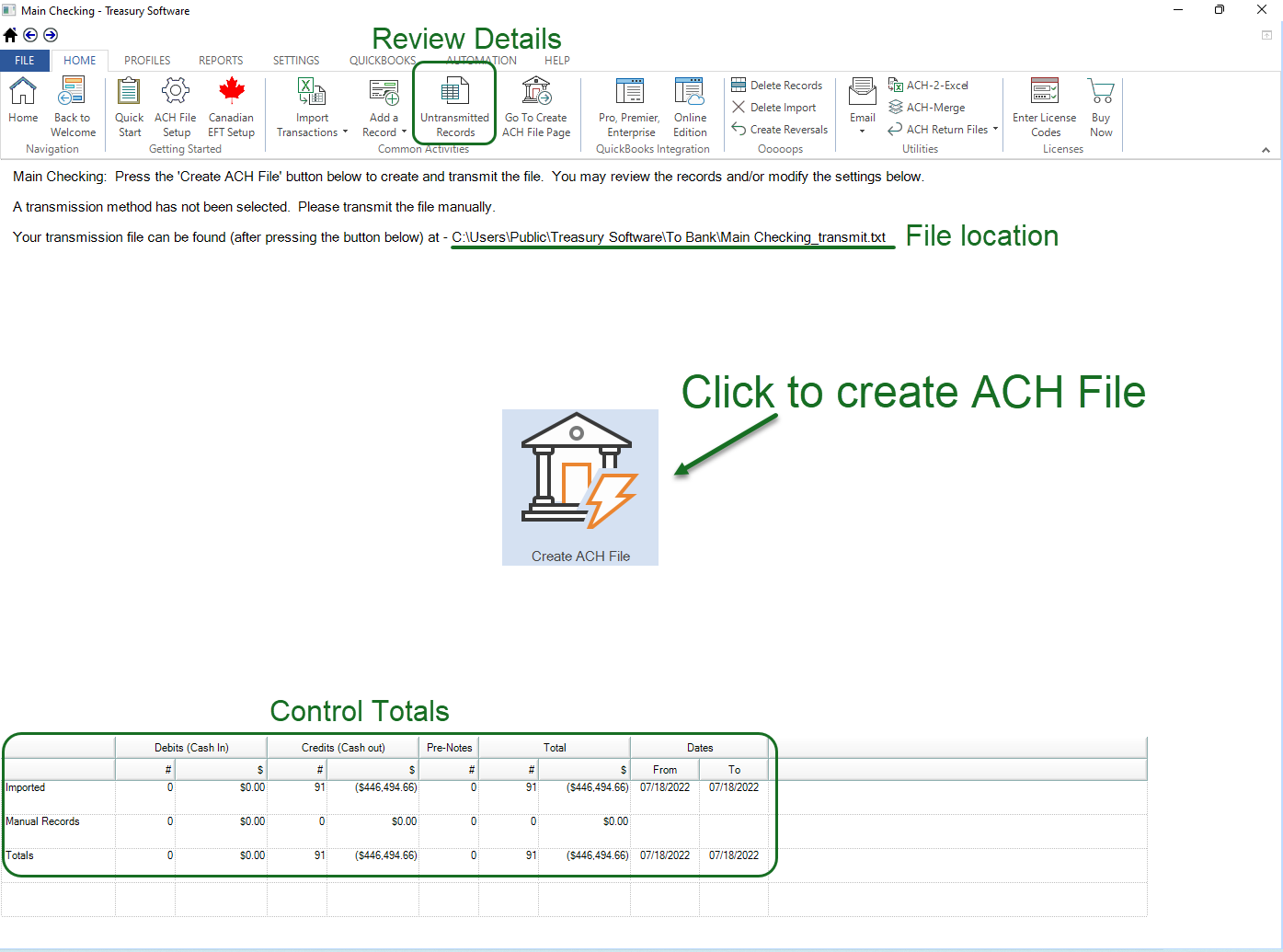The width and height of the screenshot is (1283, 952).
Task: Launch ACH-Merge utility
Action: 927,108
